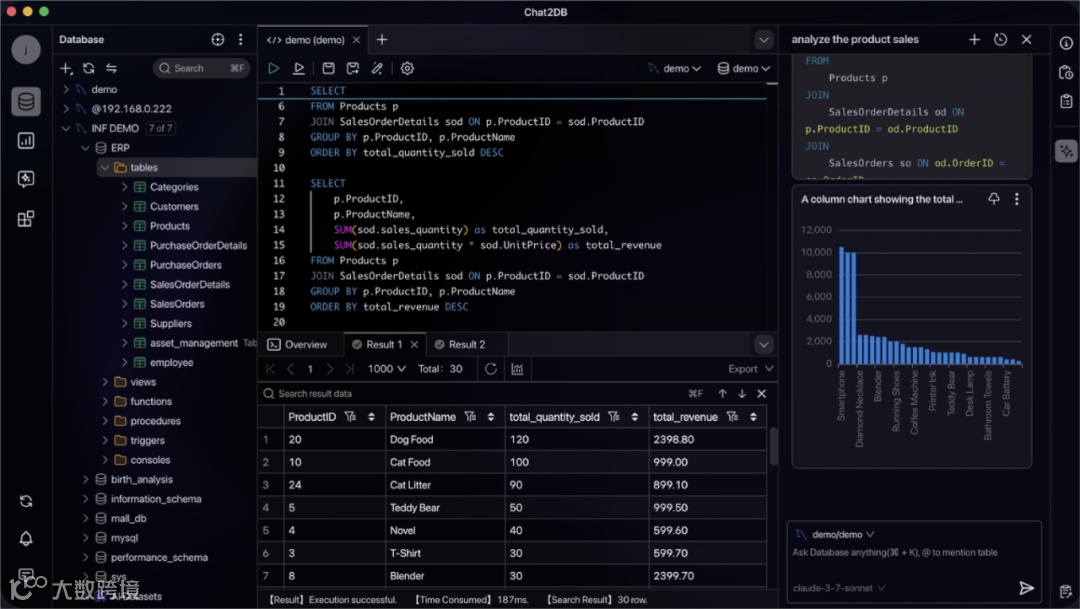The width and height of the screenshot is (1080, 609).
Task: Send the message in the AI chat
Action: [1025, 588]
